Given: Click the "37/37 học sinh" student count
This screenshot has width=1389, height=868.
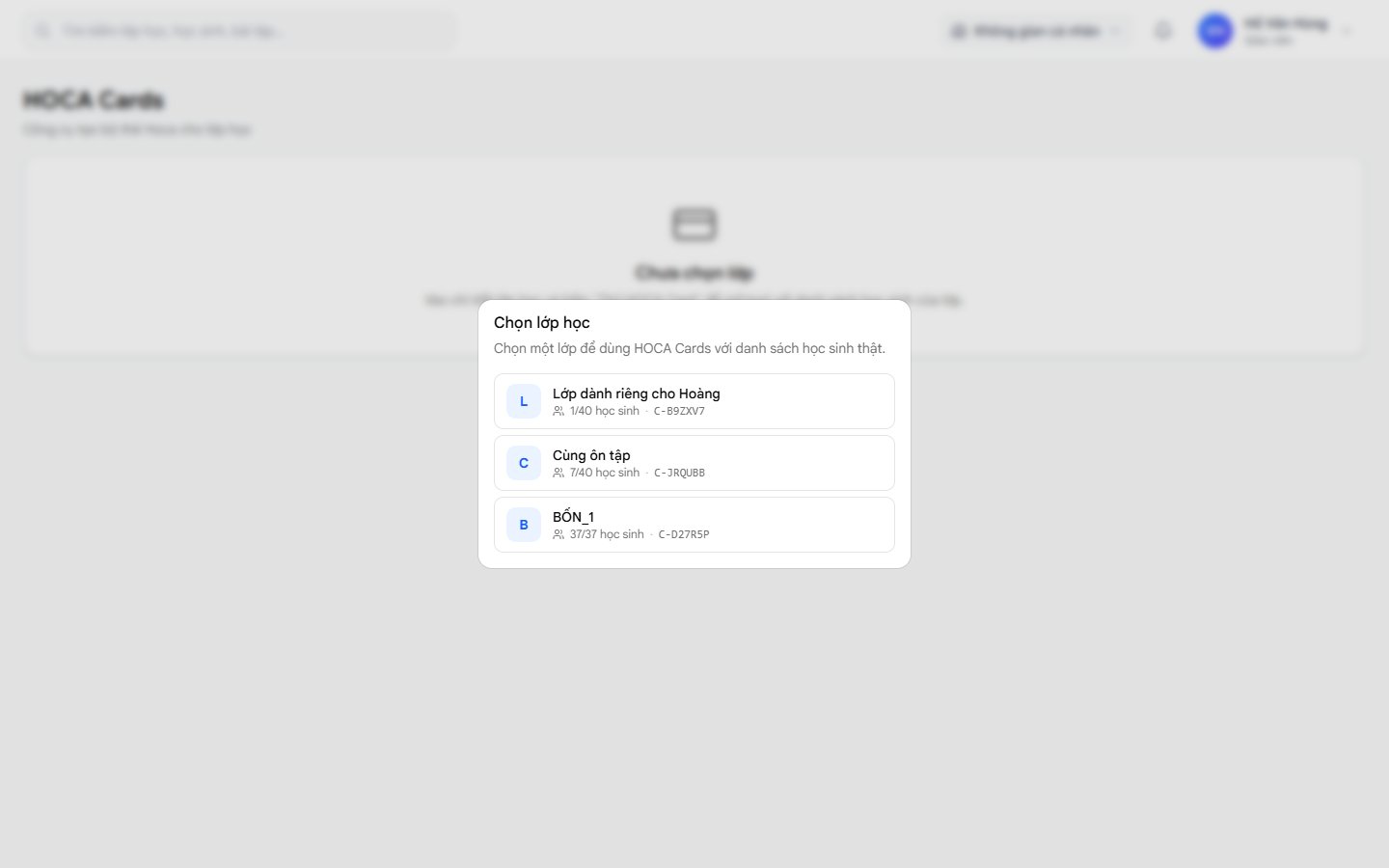Looking at the screenshot, I should coord(607,534).
